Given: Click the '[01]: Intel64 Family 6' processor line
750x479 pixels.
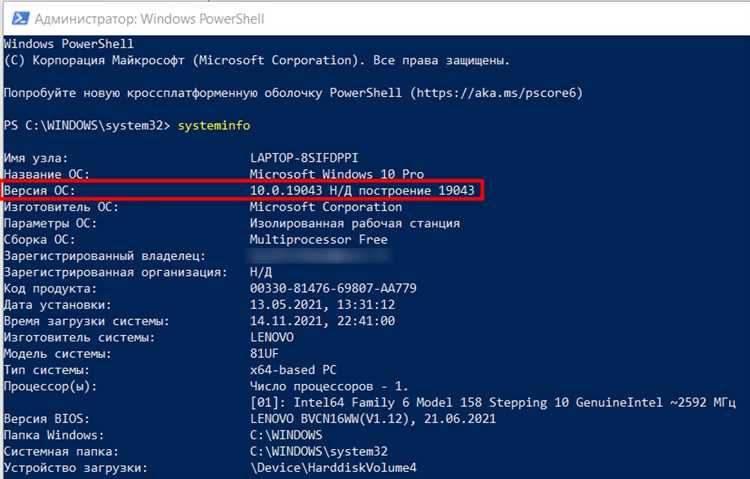Looking at the screenshot, I should pyautogui.click(x=493, y=402).
